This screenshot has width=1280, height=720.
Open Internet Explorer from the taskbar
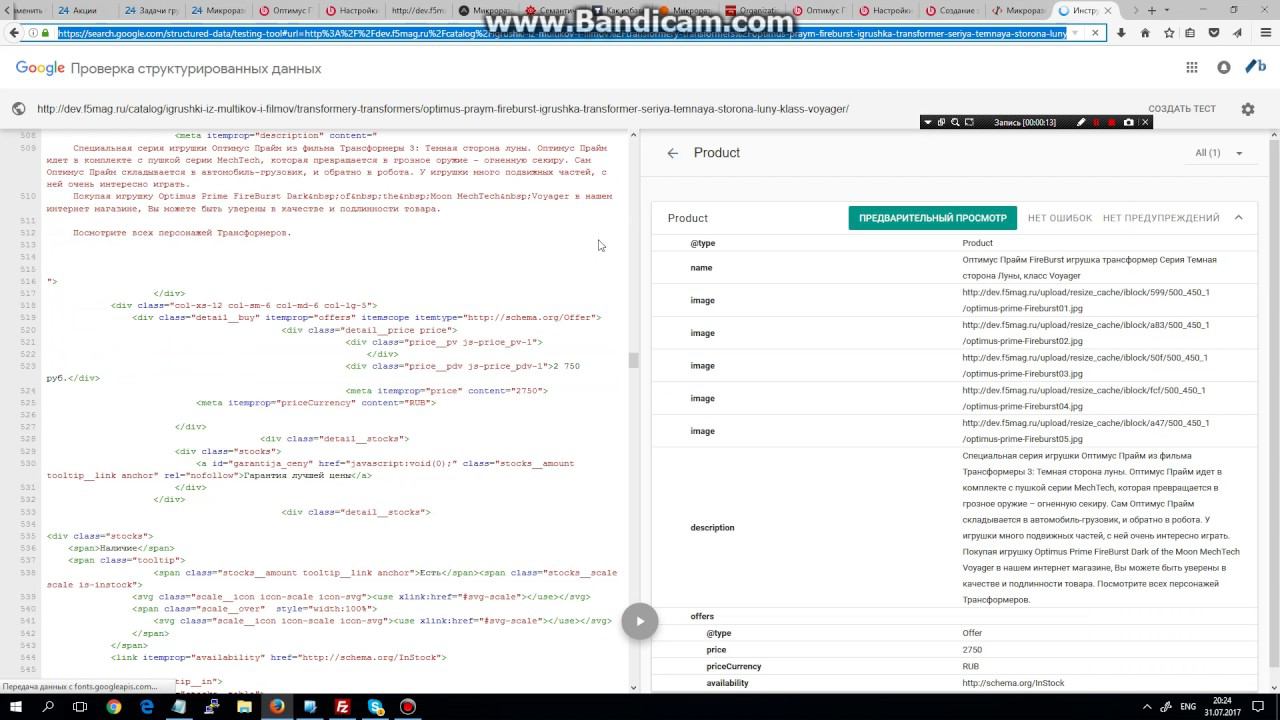tap(147, 707)
